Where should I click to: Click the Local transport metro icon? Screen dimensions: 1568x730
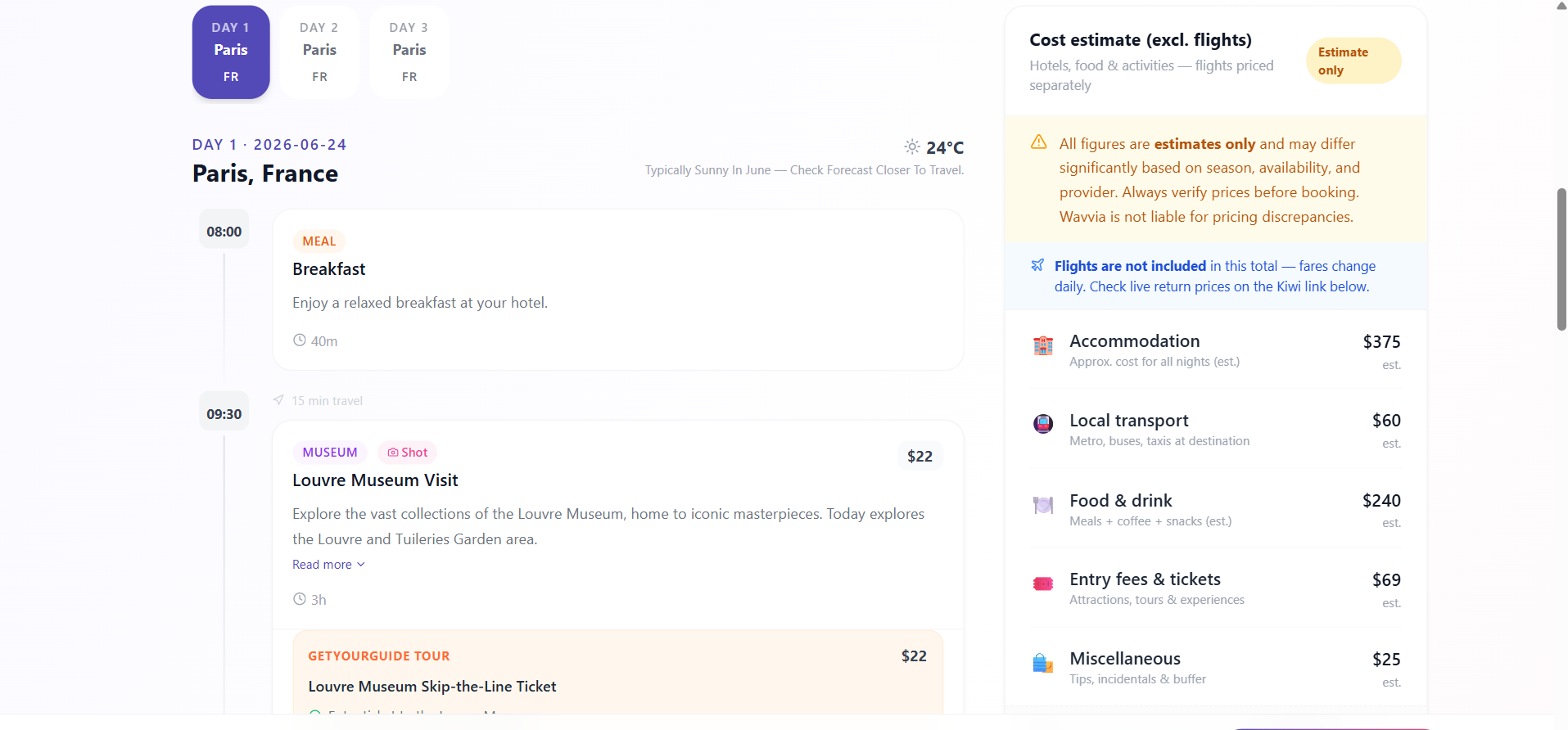[1043, 424]
